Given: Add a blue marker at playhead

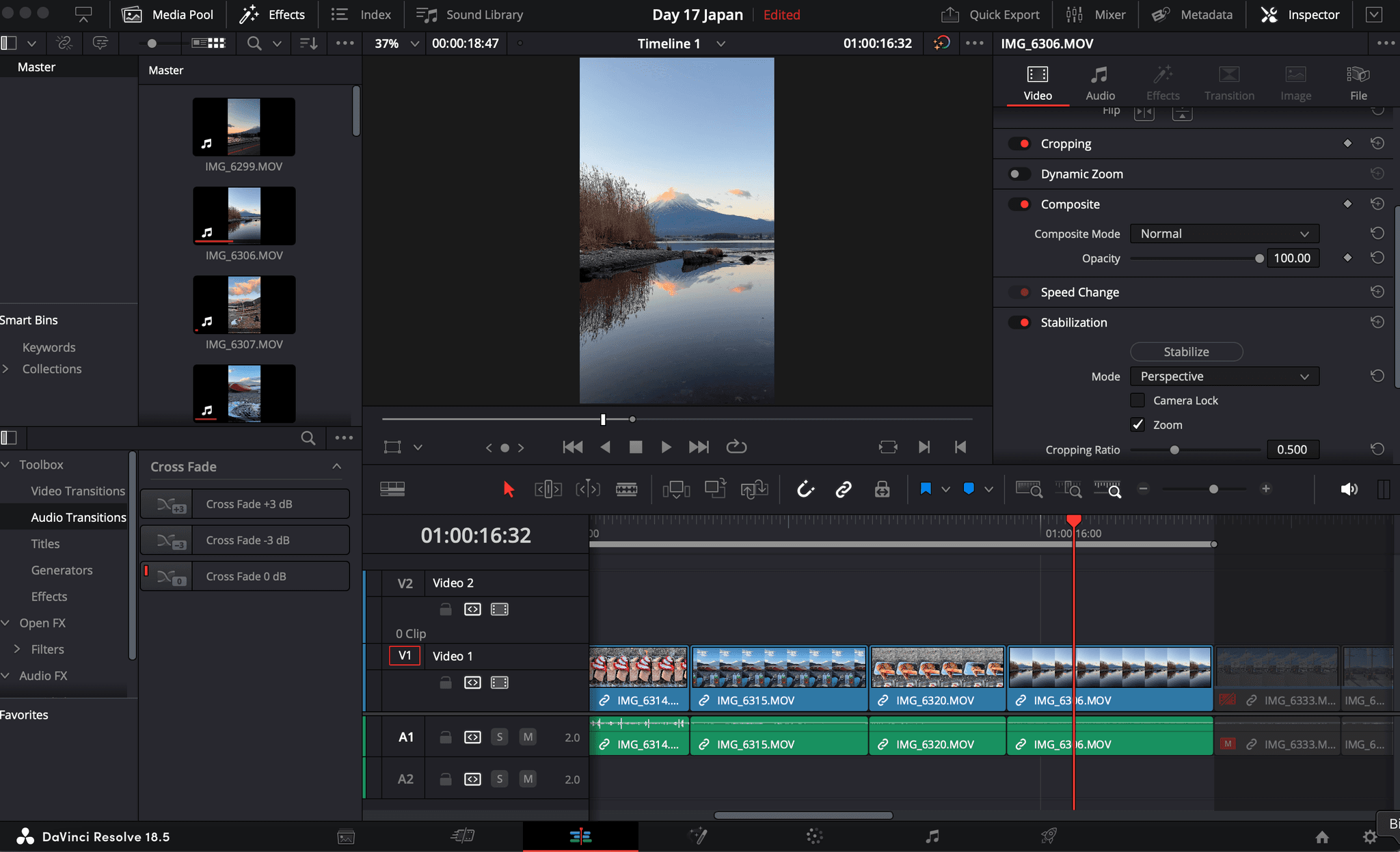Looking at the screenshot, I should (969, 489).
